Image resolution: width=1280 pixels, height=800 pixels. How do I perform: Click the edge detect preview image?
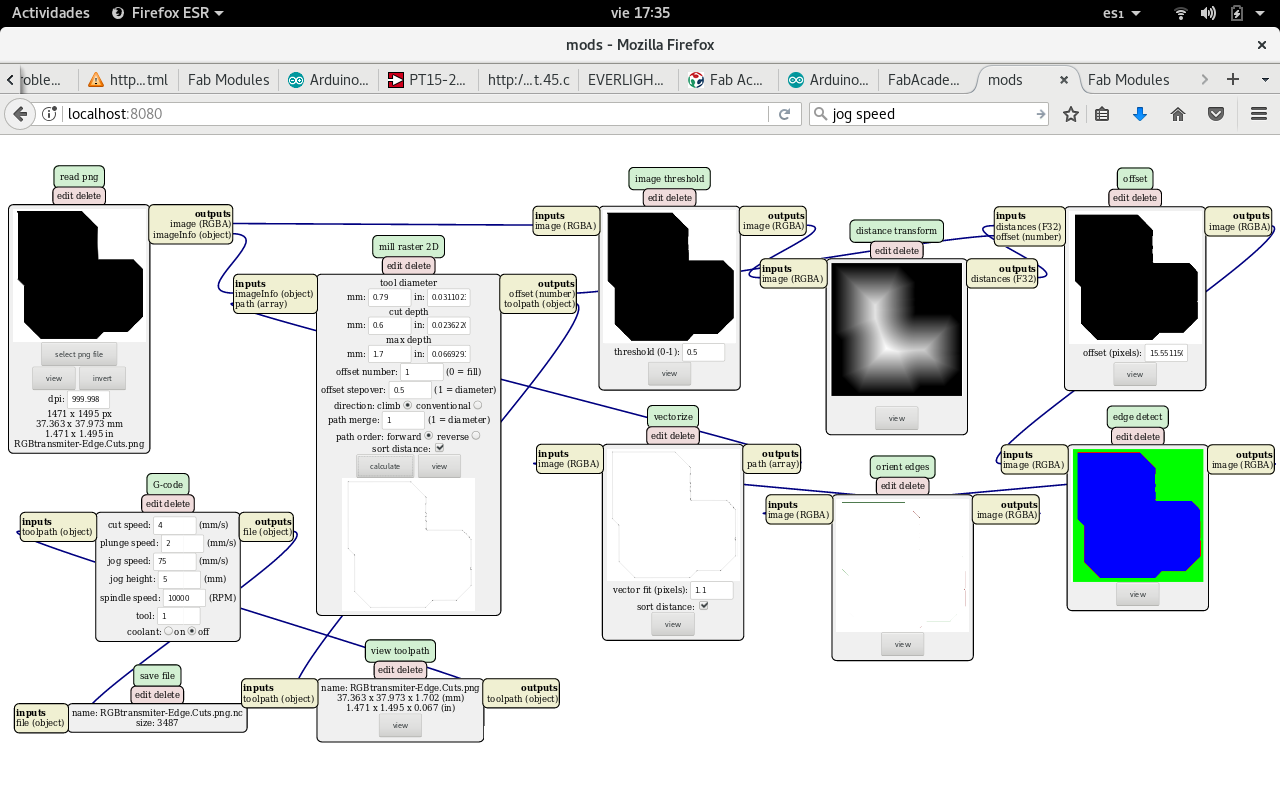pos(1138,515)
